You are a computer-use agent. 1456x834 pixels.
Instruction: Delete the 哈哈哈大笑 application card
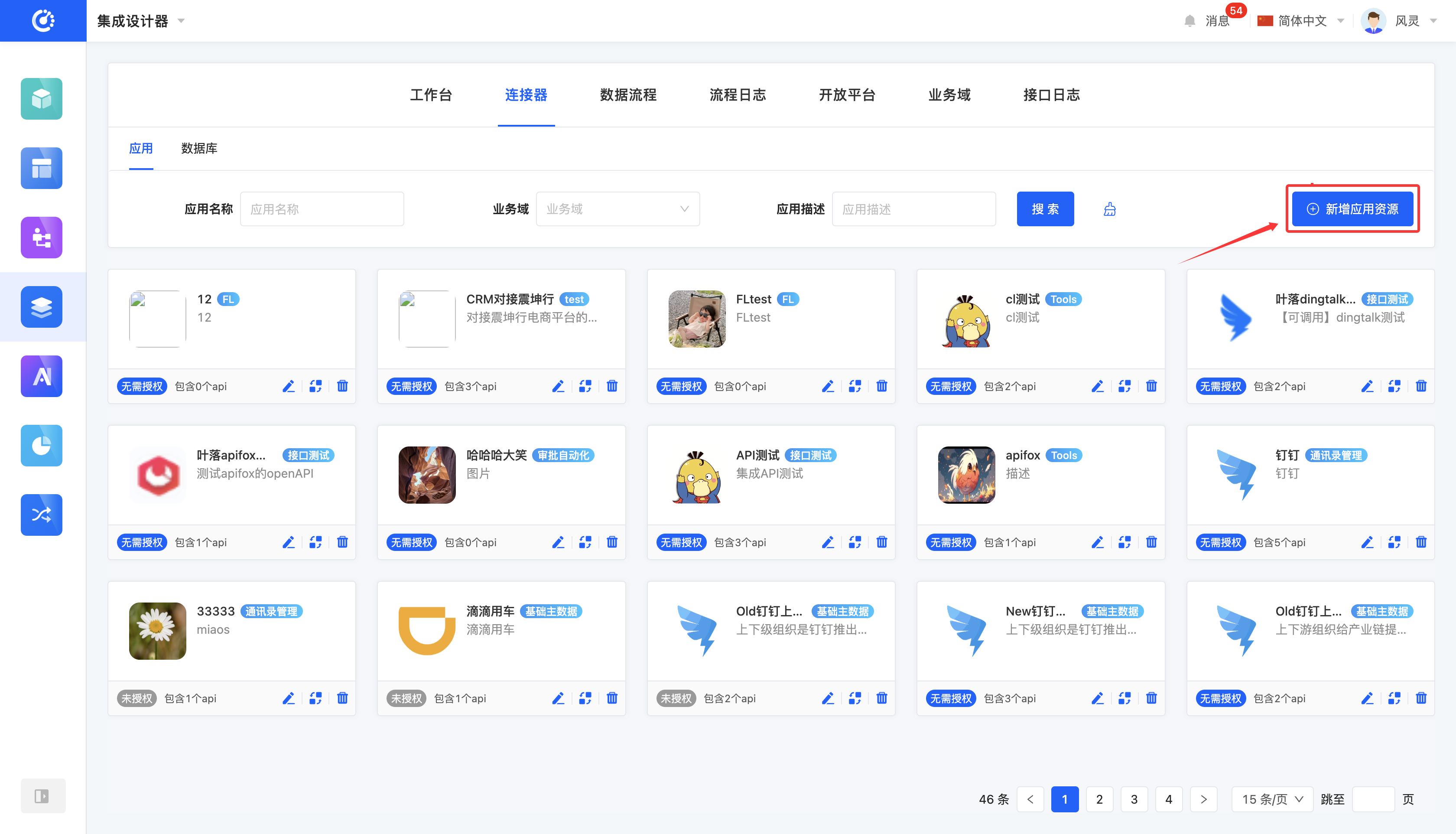tap(611, 542)
